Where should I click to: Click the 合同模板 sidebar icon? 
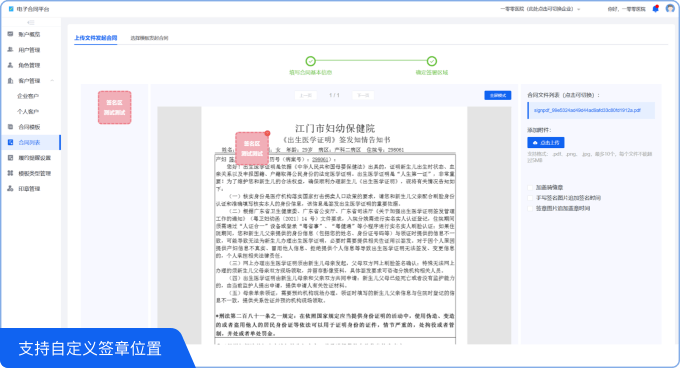[x=10, y=127]
